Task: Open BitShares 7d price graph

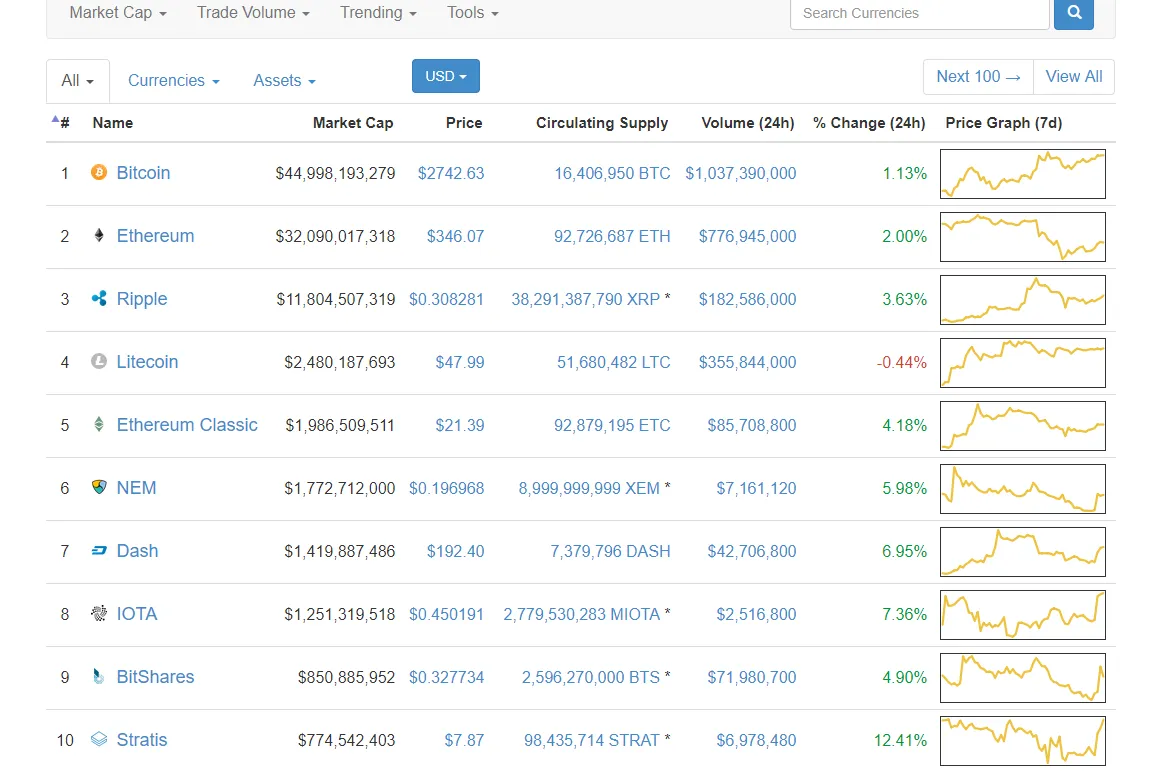Action: (1022, 678)
